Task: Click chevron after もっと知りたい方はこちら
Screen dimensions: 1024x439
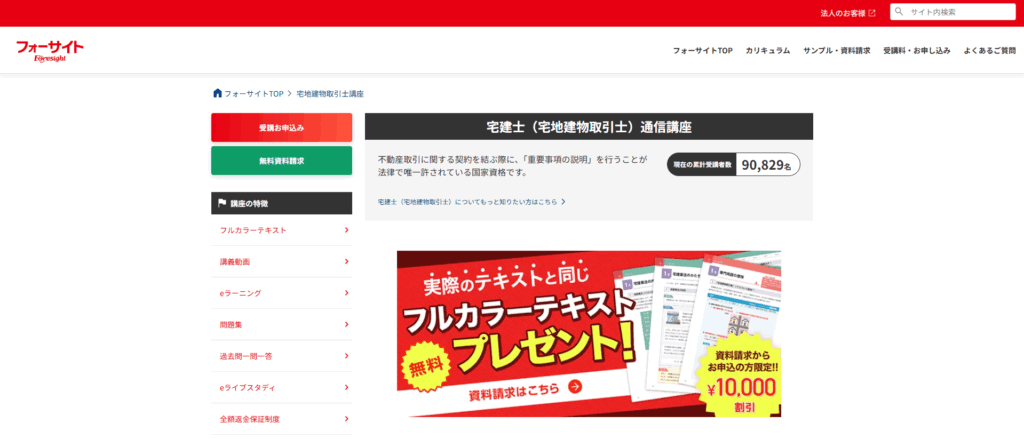Action: [563, 203]
